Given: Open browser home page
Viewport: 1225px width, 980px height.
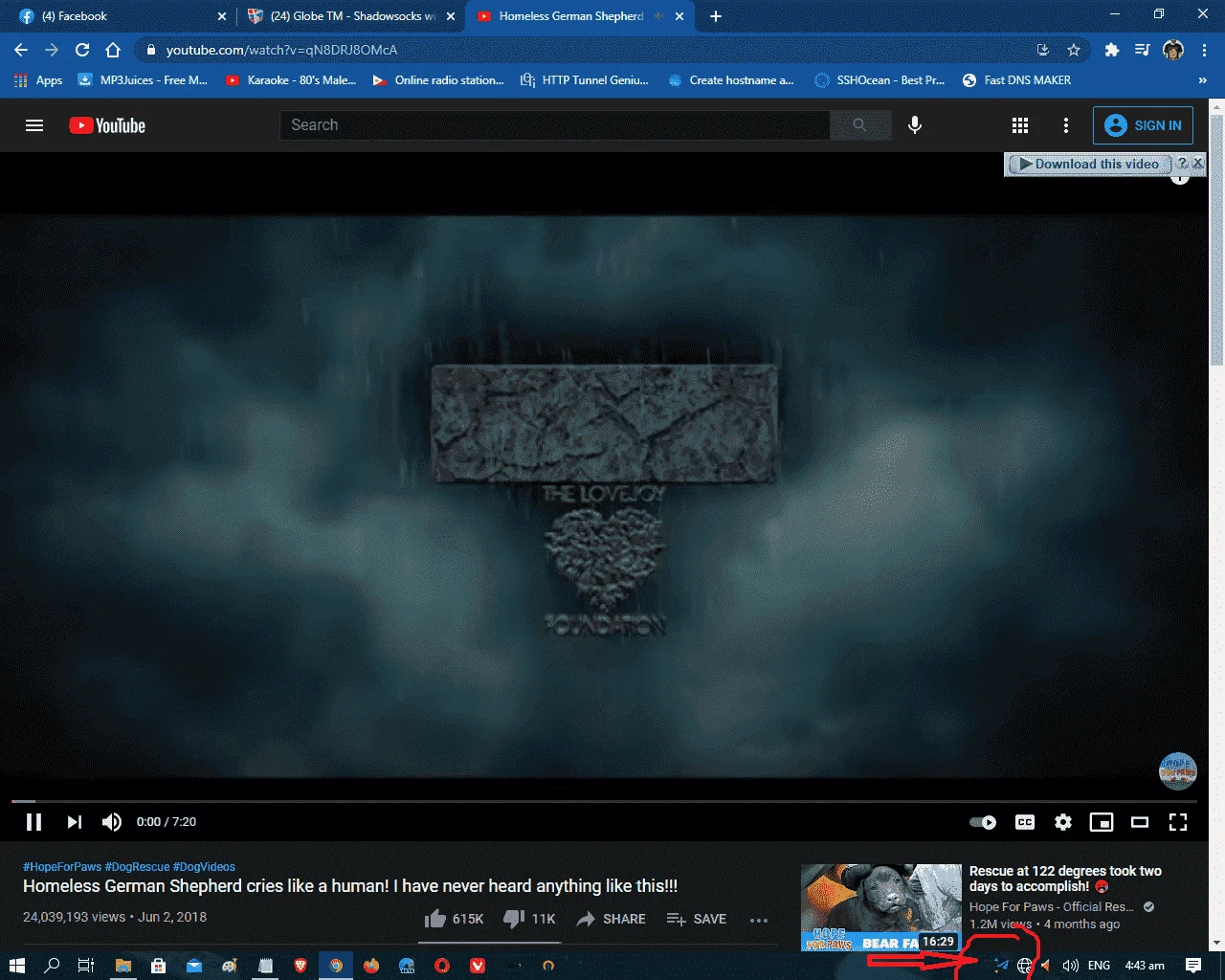Looking at the screenshot, I should tap(113, 50).
